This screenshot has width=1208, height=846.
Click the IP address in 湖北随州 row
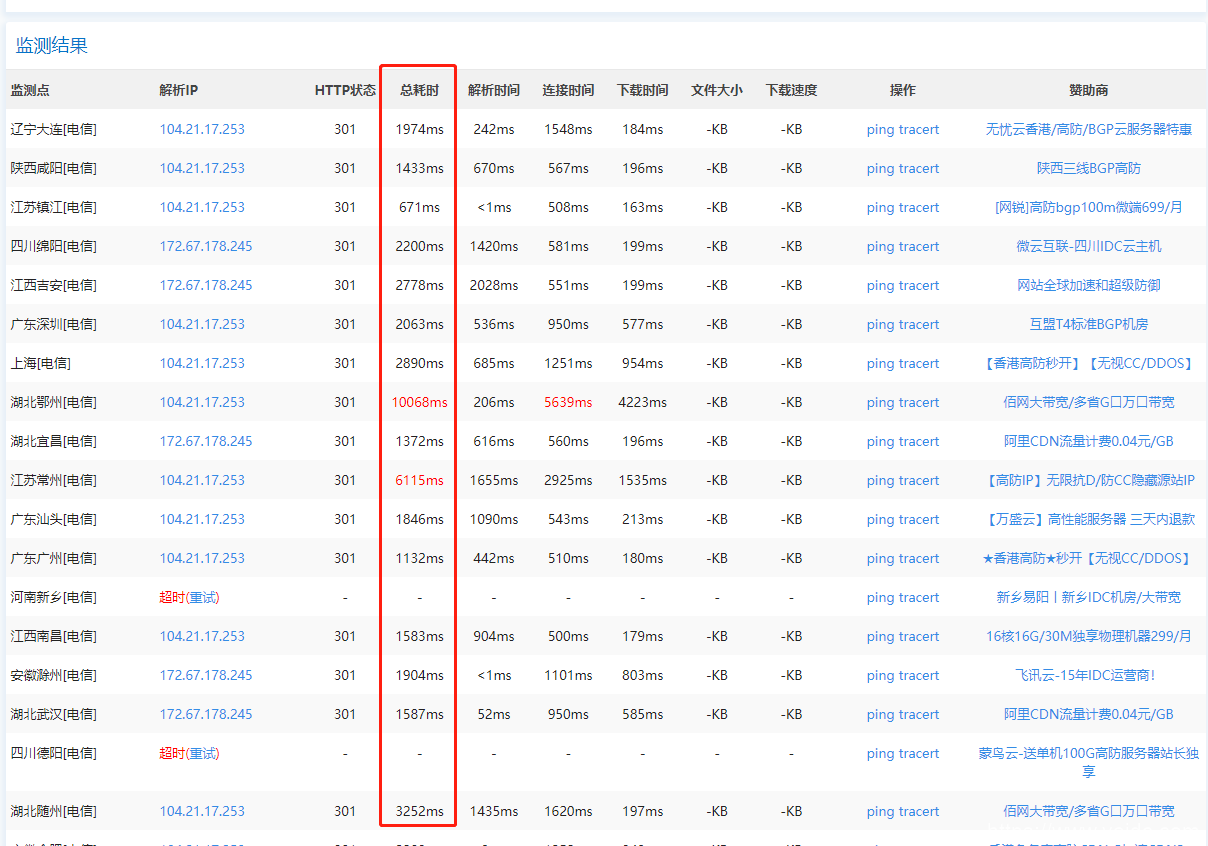pos(202,811)
